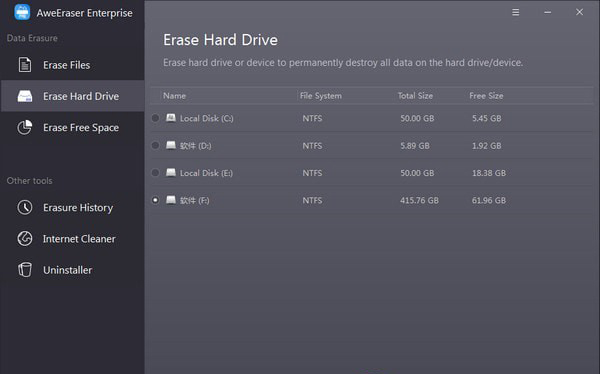The width and height of the screenshot is (600, 374).
Task: Select the 软件 (D:) radio button
Action: pyautogui.click(x=155, y=145)
